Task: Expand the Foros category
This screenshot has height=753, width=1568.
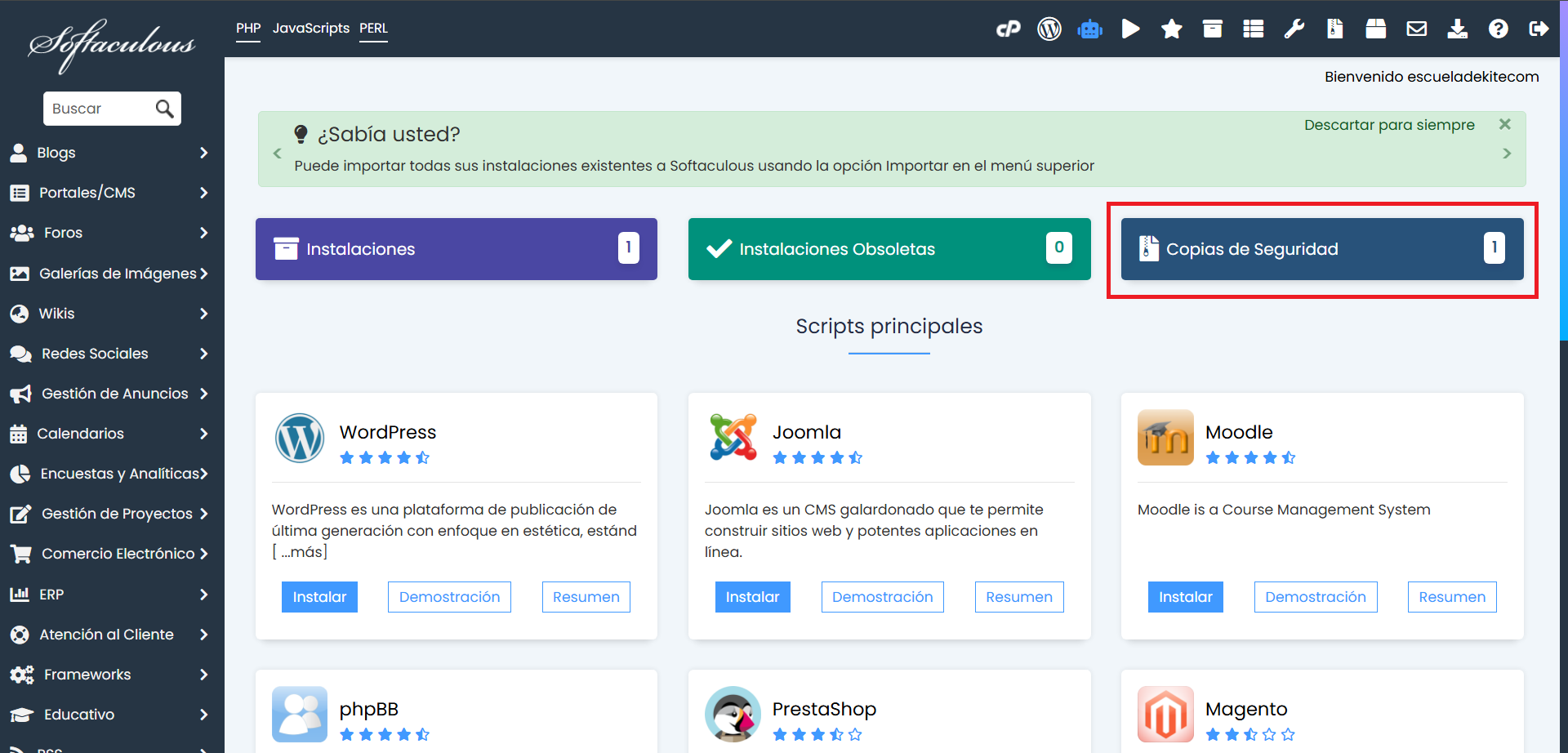Action: (112, 233)
